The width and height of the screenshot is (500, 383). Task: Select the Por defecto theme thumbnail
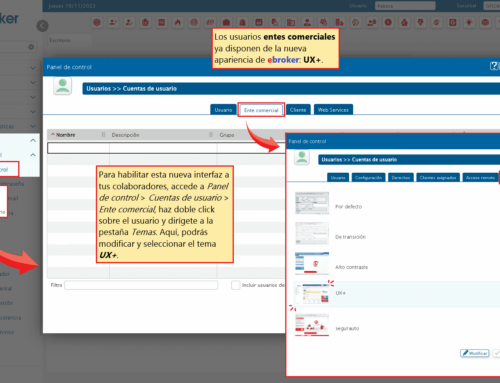coord(312,203)
